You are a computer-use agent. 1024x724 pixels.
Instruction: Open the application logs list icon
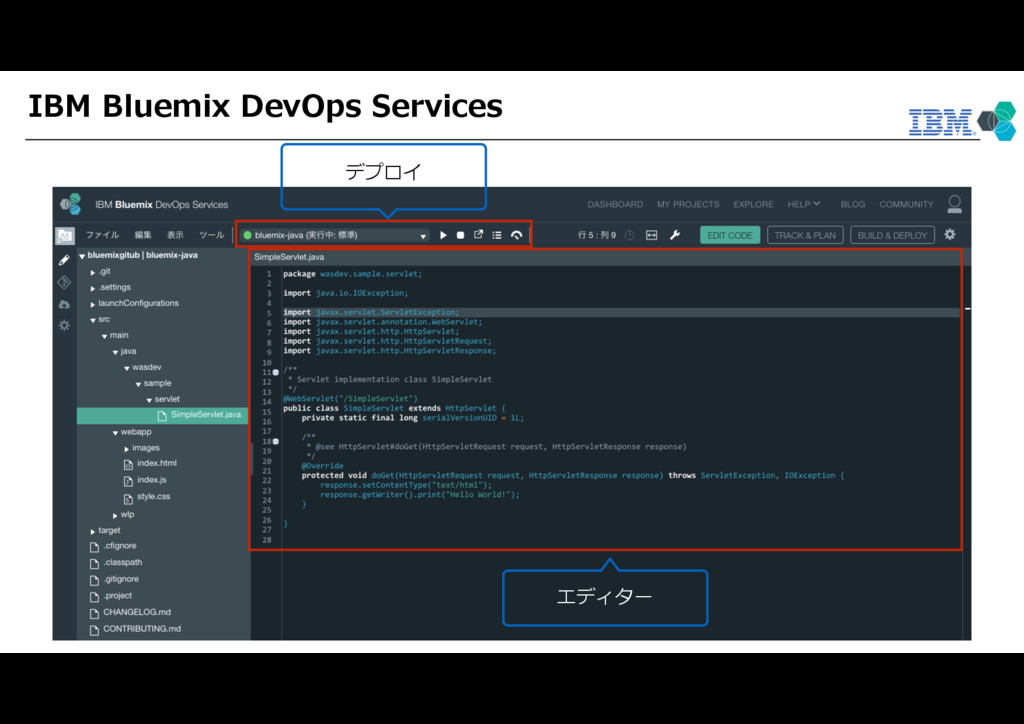[497, 235]
